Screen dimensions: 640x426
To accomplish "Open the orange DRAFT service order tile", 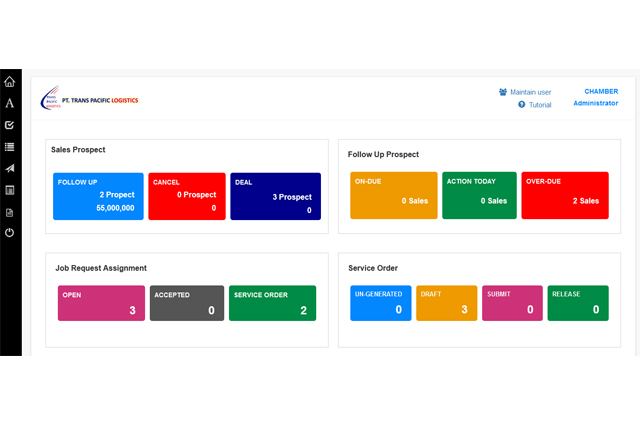I will point(446,303).
